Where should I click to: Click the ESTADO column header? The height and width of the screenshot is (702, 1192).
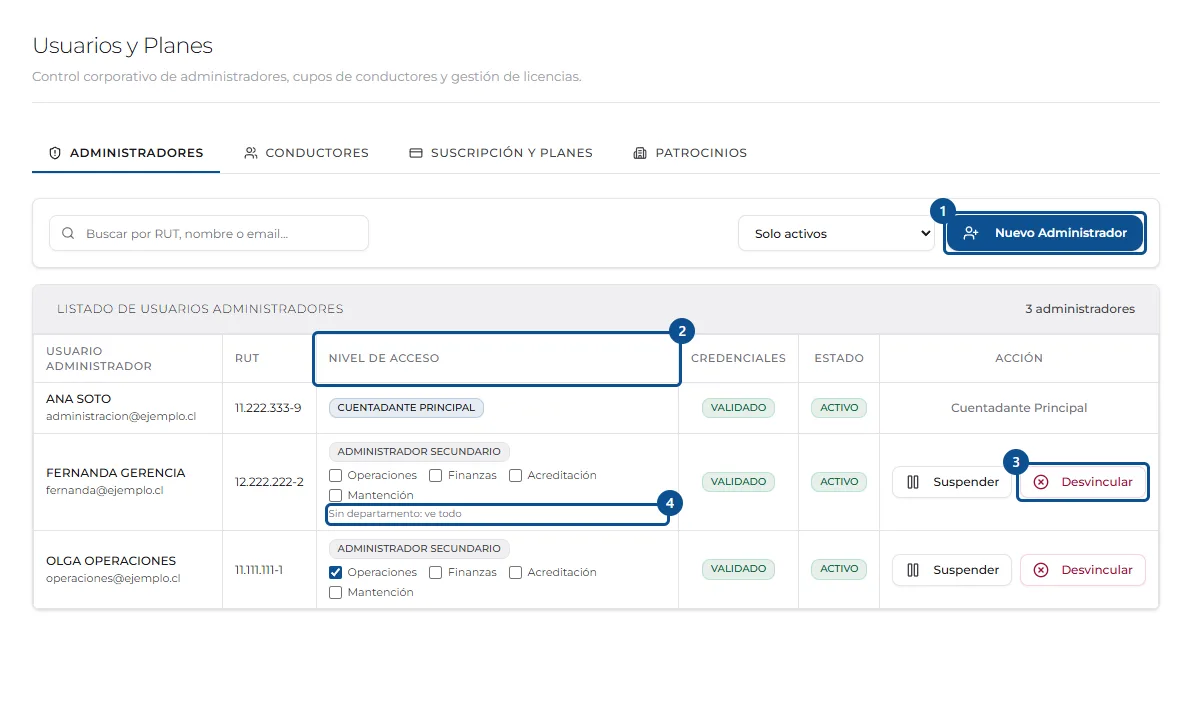(839, 358)
